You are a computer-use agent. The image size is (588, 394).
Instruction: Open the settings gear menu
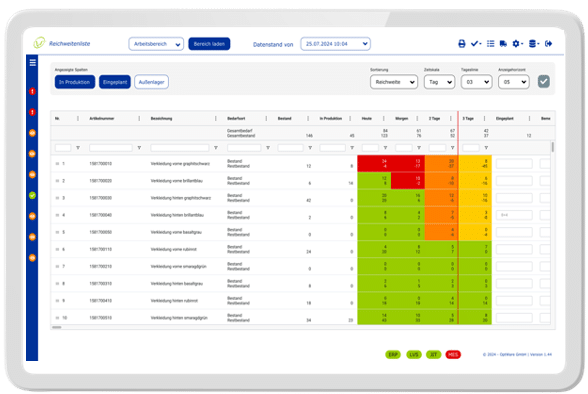tap(518, 44)
